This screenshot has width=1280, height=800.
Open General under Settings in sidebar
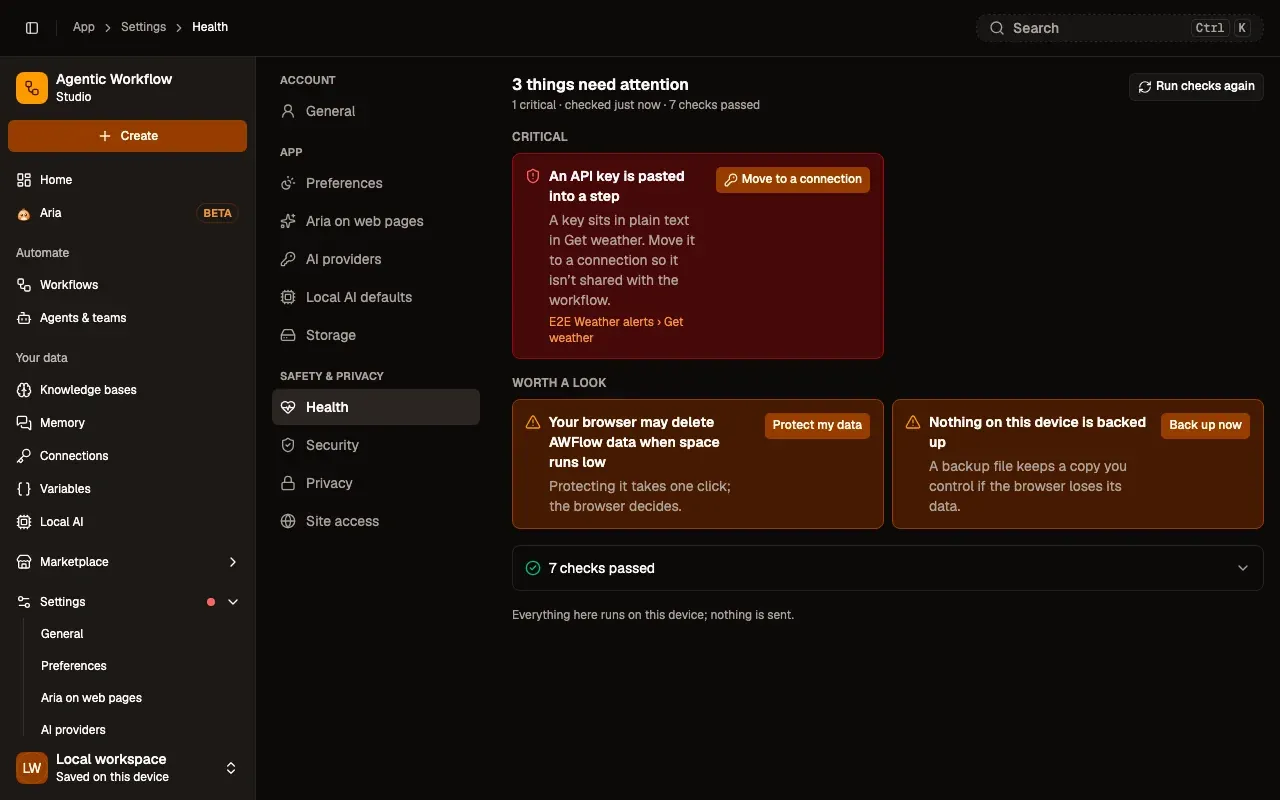[62, 634]
